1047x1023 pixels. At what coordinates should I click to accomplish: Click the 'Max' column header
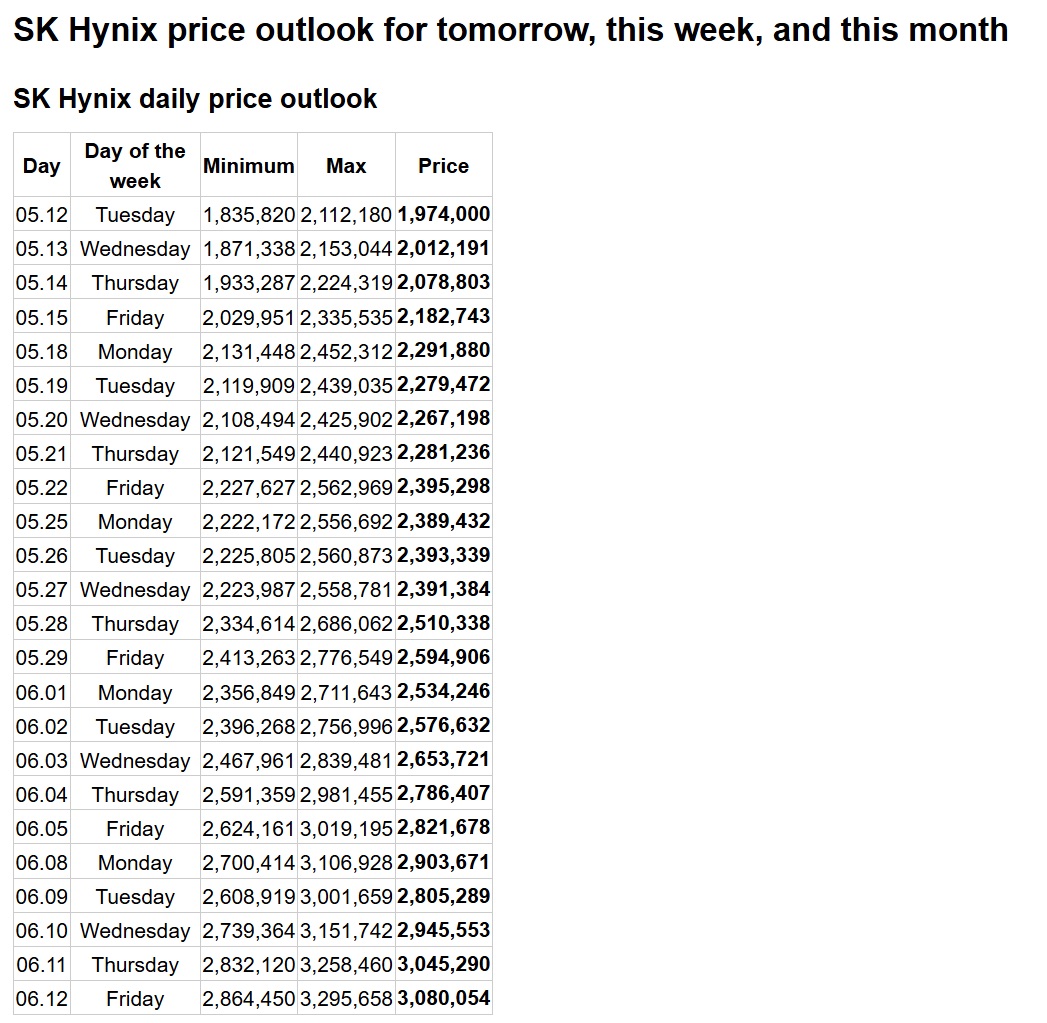point(346,166)
